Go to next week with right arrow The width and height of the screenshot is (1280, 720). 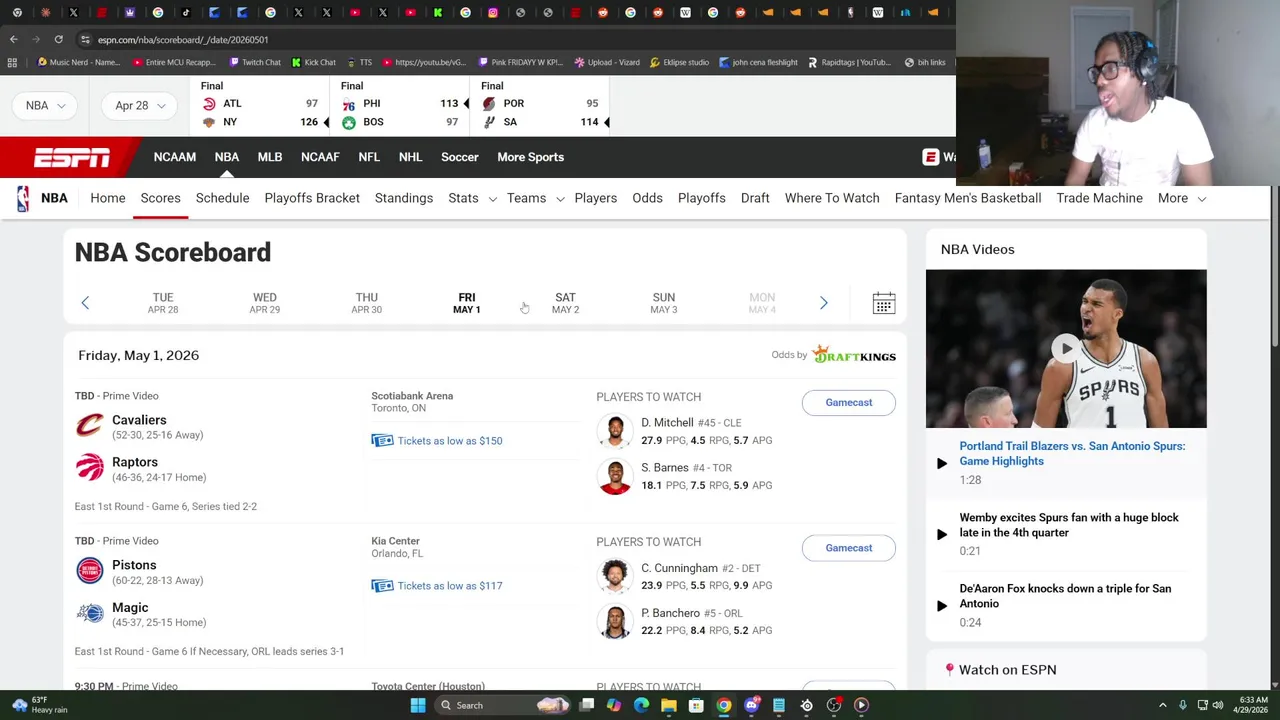click(x=823, y=303)
